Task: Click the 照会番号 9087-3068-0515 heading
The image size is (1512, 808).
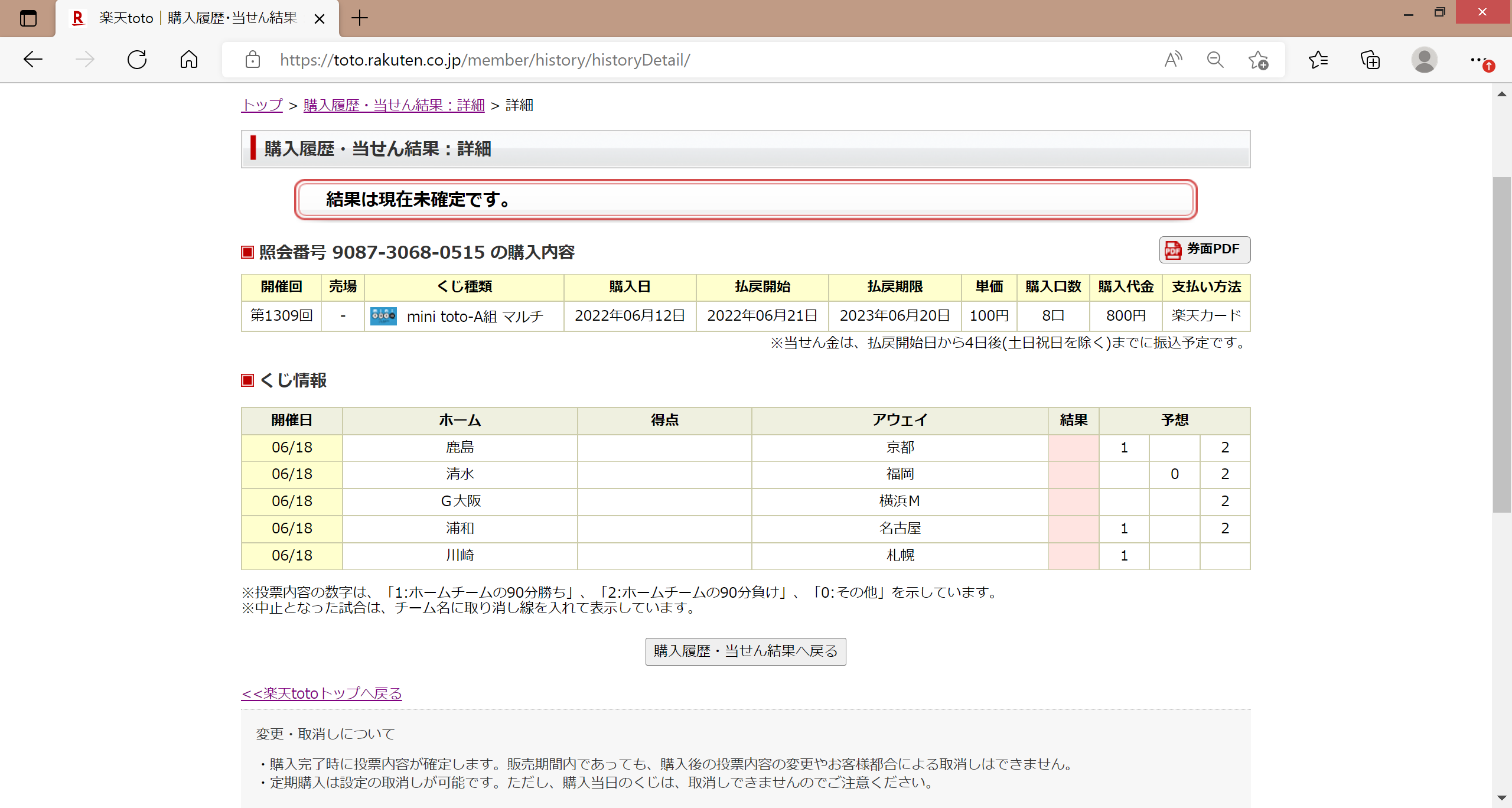Action: point(416,253)
